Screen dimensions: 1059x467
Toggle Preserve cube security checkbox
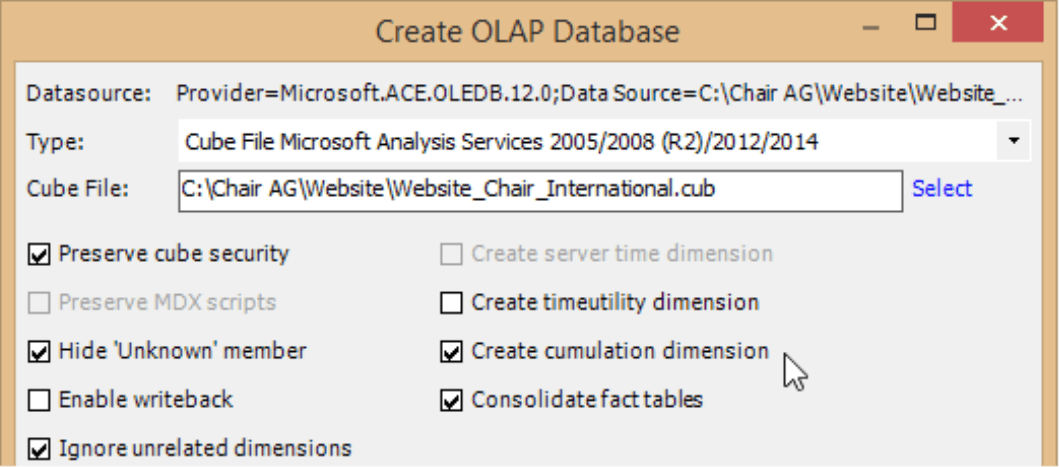39,255
